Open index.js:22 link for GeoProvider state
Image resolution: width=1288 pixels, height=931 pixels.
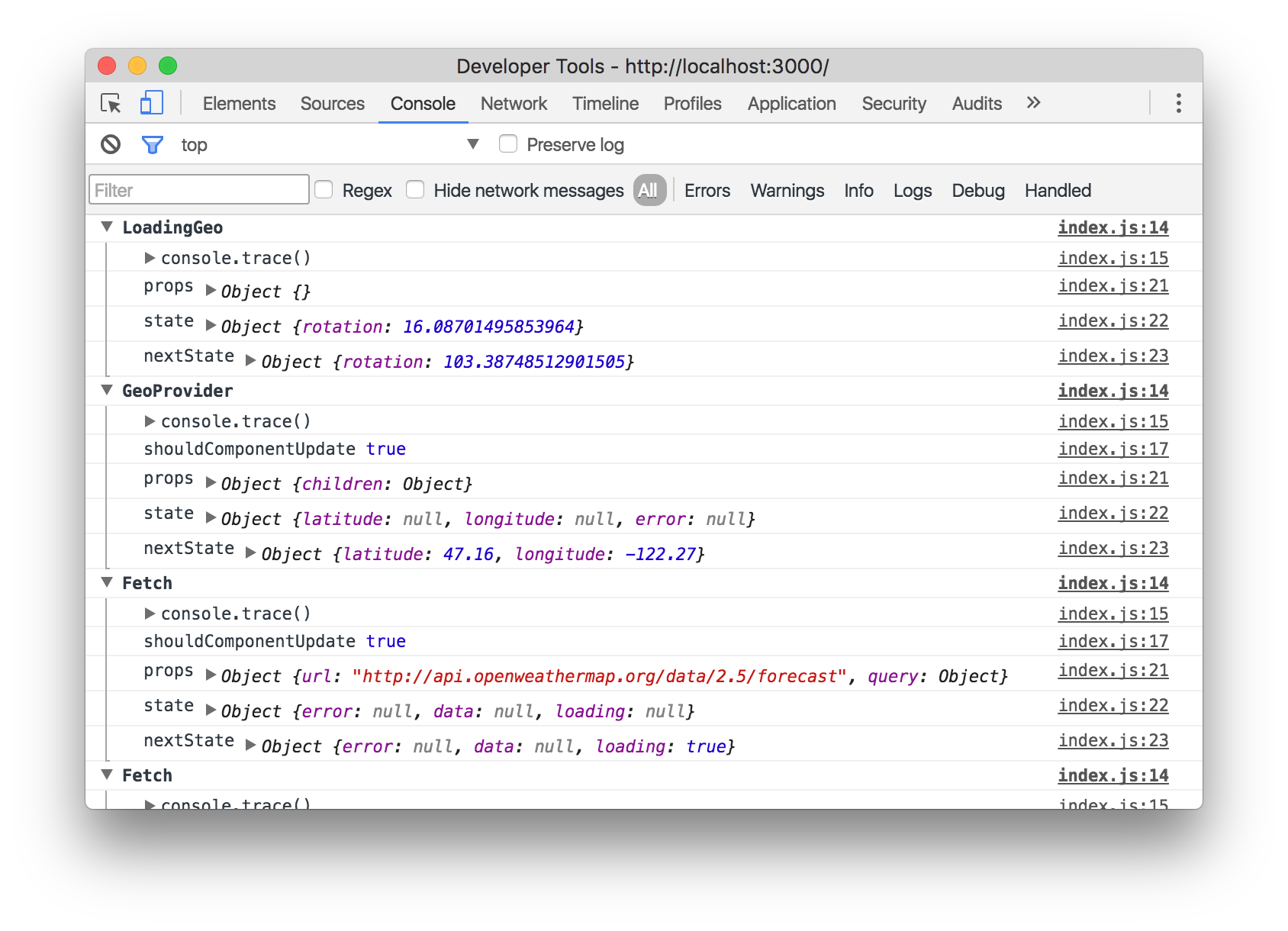pos(1113,513)
